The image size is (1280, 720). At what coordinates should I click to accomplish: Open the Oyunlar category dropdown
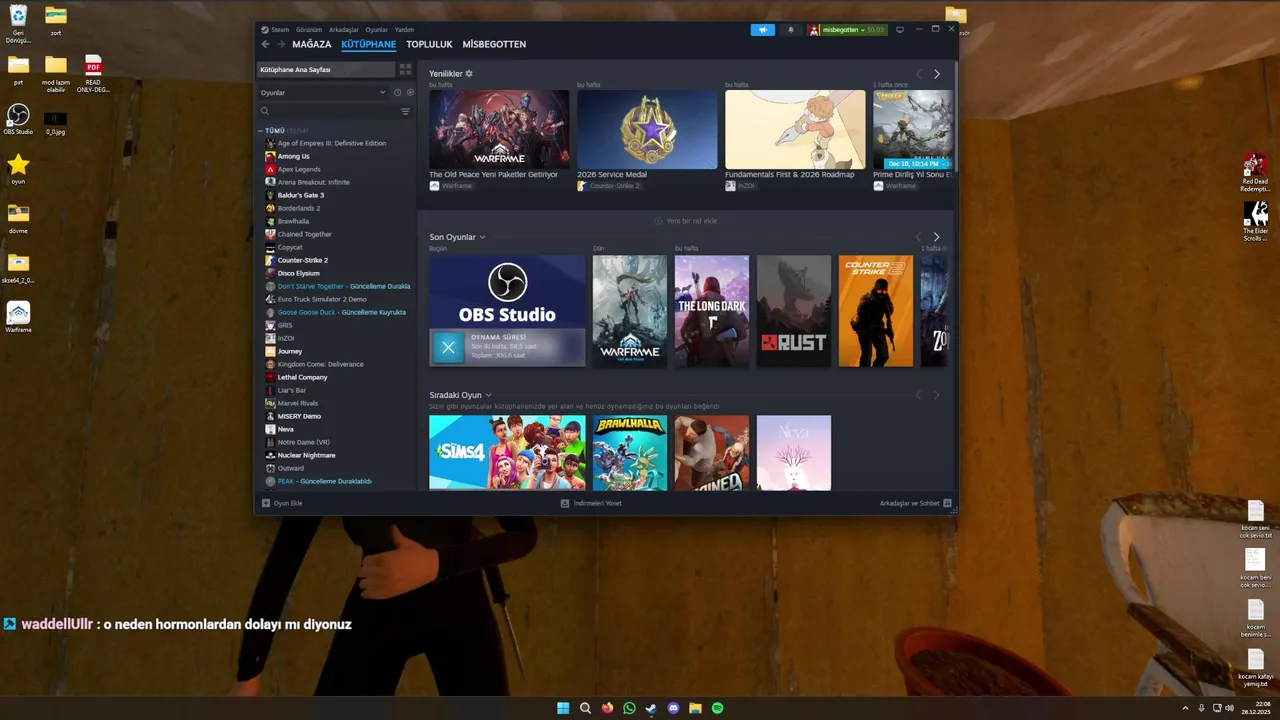pyautogui.click(x=322, y=92)
